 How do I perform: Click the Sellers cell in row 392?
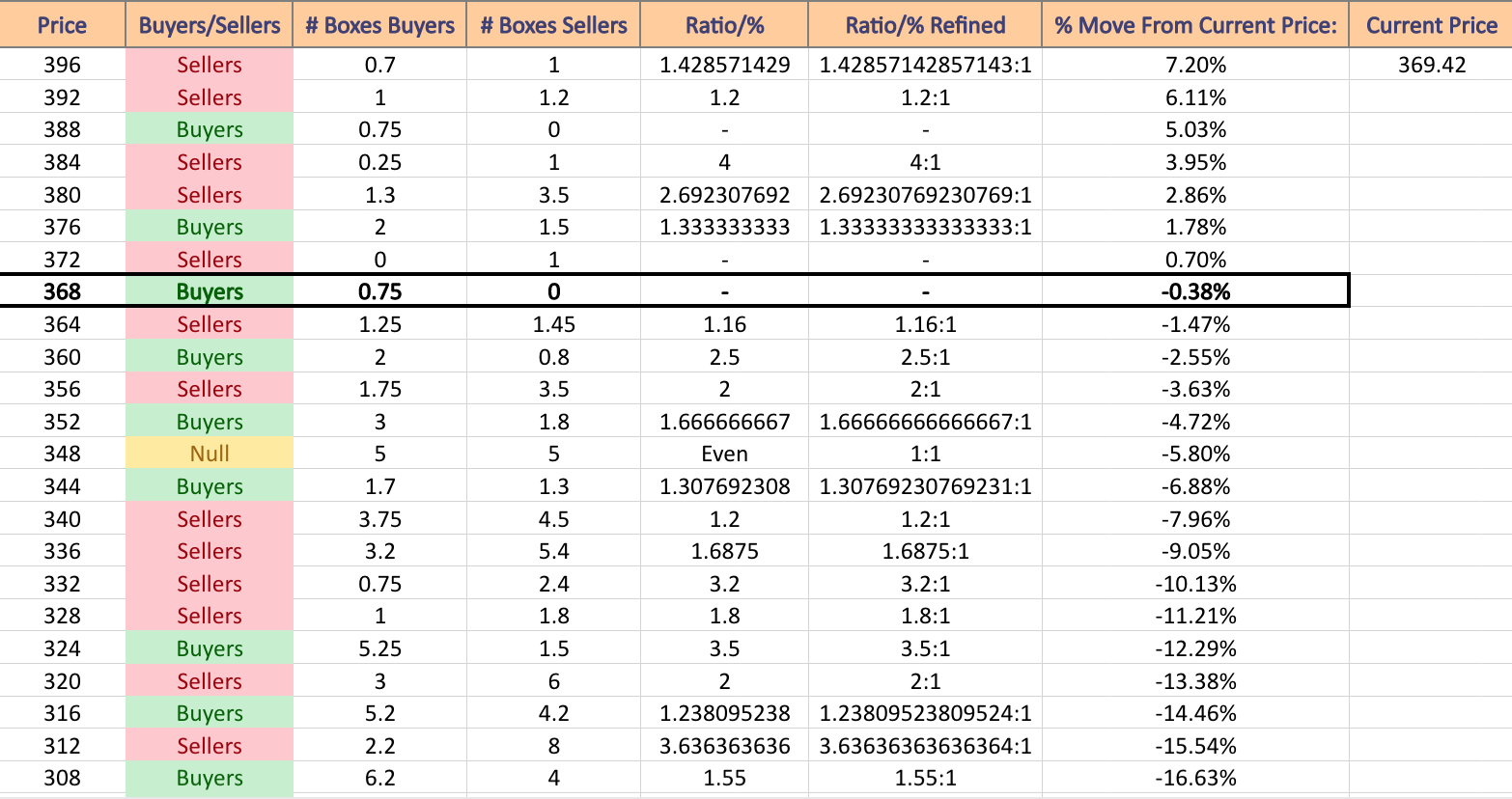point(210,97)
